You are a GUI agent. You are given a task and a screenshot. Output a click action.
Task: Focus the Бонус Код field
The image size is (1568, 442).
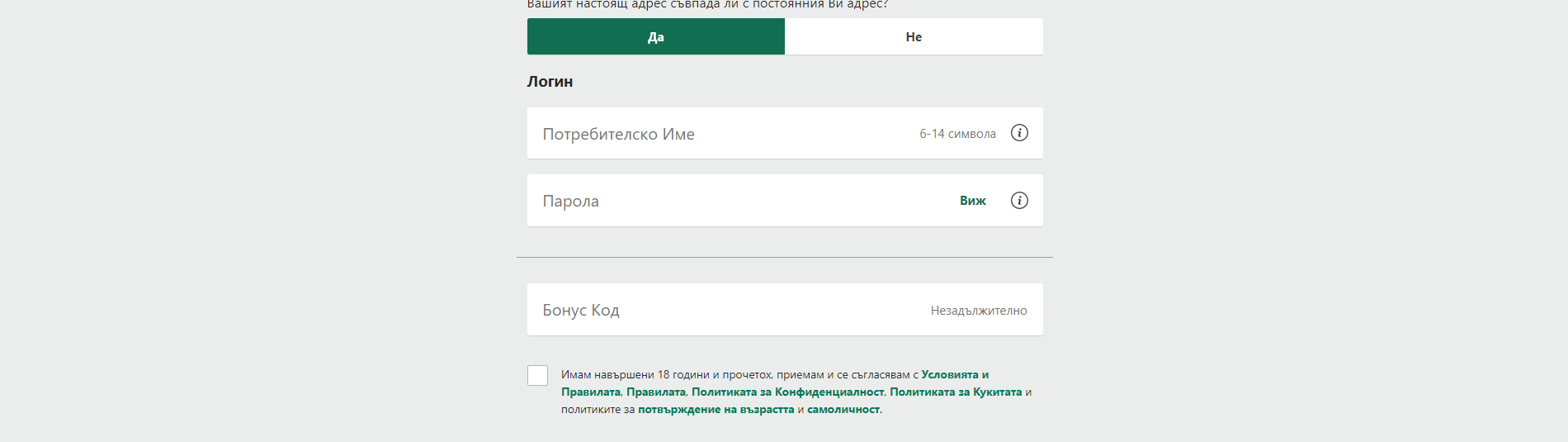[x=785, y=310]
